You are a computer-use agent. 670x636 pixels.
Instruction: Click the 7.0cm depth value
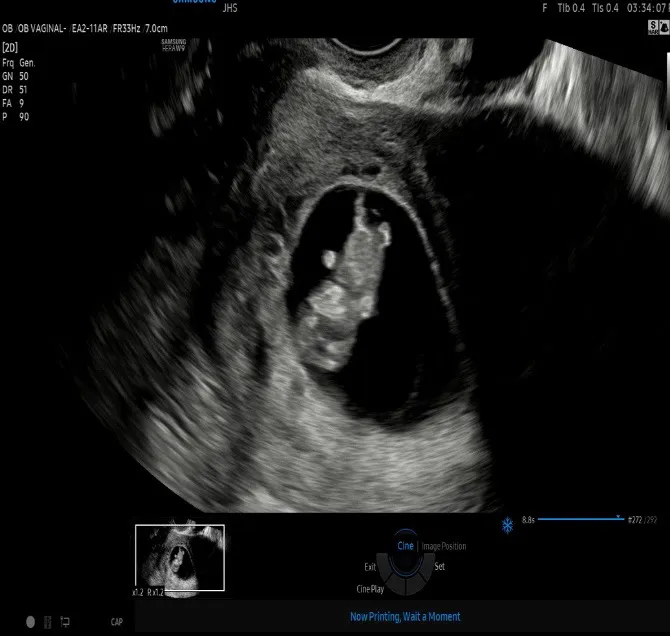156,29
